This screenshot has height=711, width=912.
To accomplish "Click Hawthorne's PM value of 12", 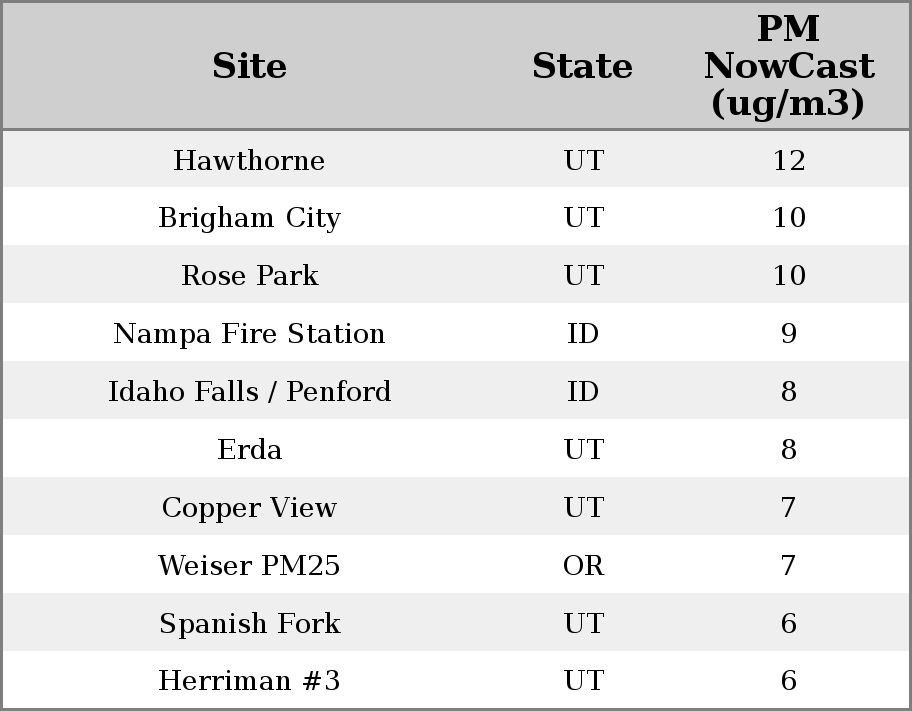I will click(788, 161).
